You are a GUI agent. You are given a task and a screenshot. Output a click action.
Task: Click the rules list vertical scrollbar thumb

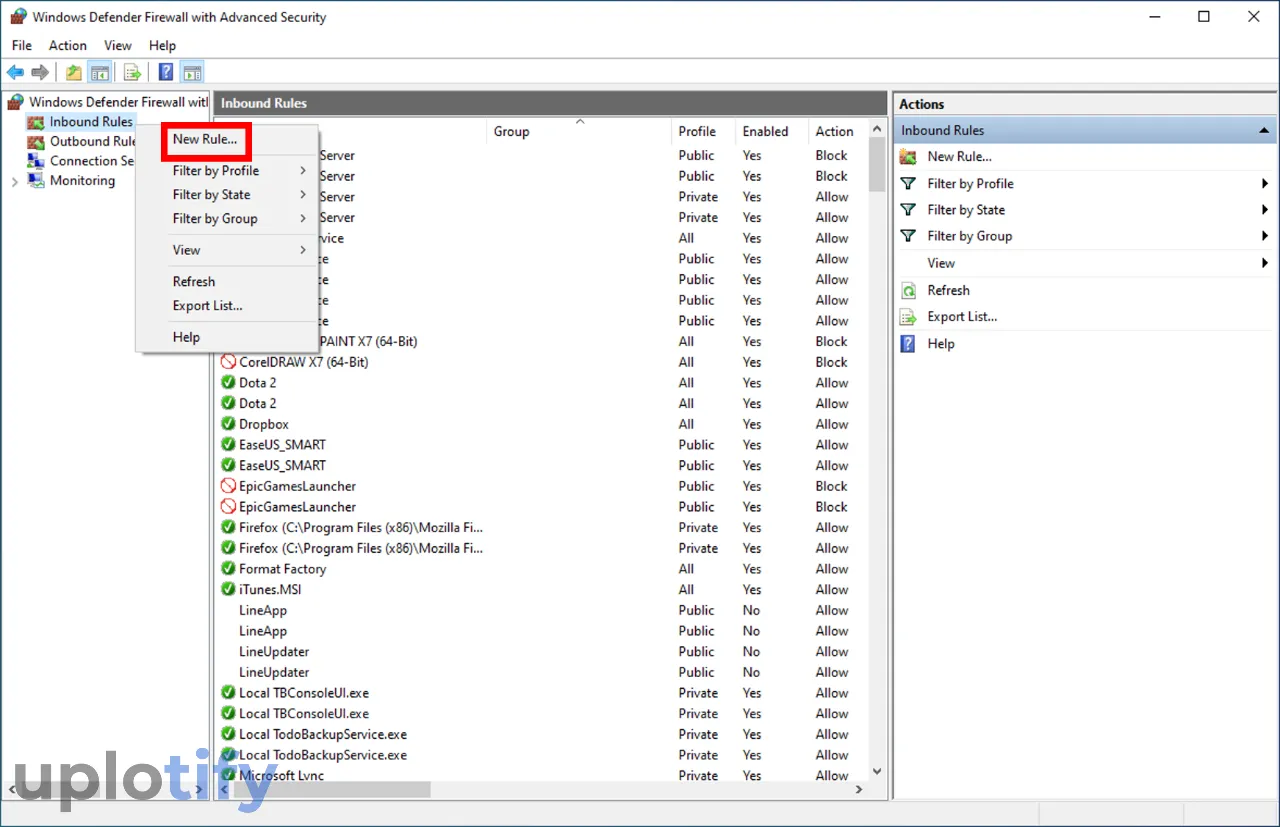pos(877,164)
